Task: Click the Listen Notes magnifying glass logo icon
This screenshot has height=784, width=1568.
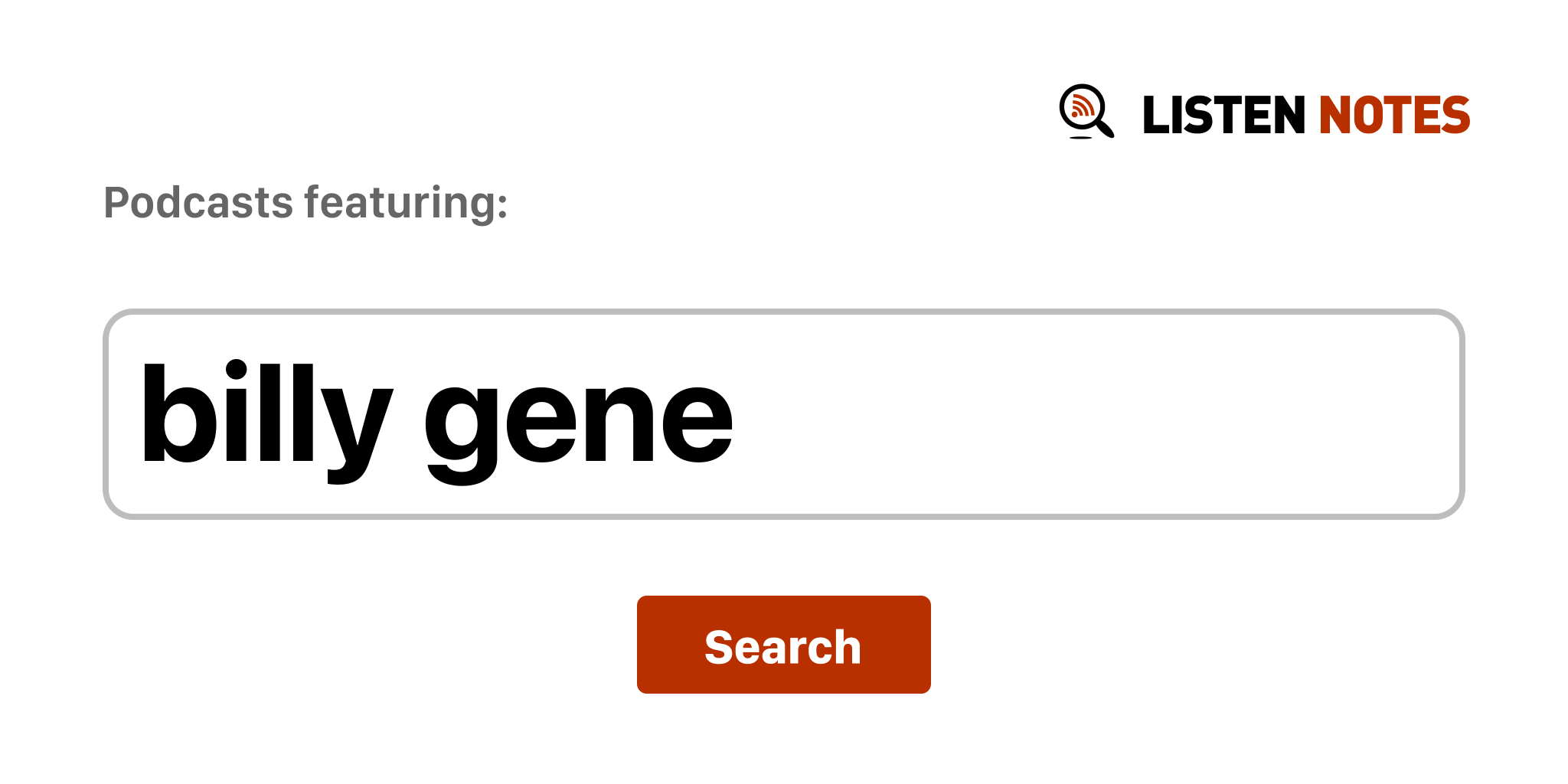Action: point(1086,112)
